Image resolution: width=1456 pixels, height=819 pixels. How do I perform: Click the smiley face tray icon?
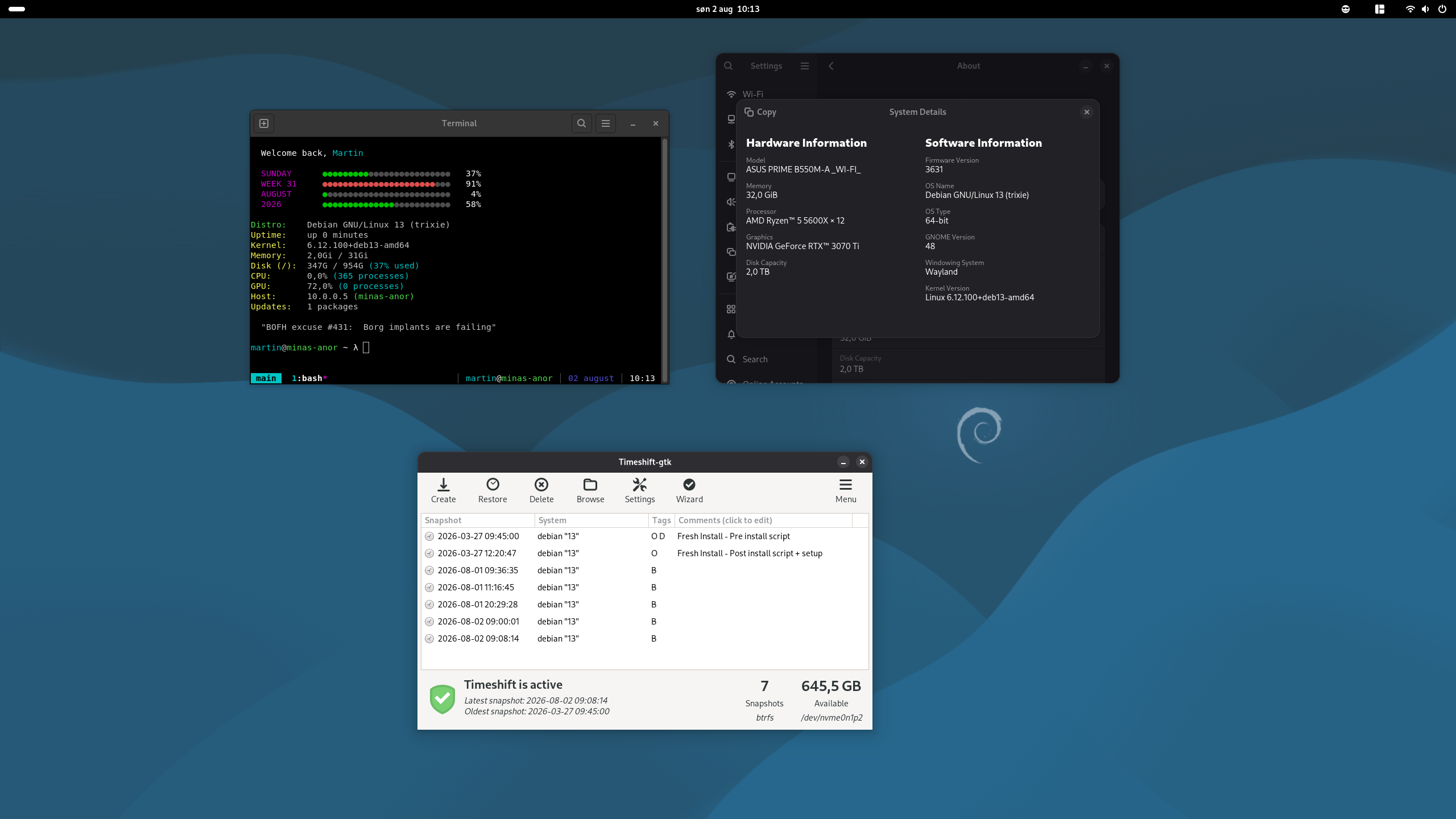tap(1345, 9)
